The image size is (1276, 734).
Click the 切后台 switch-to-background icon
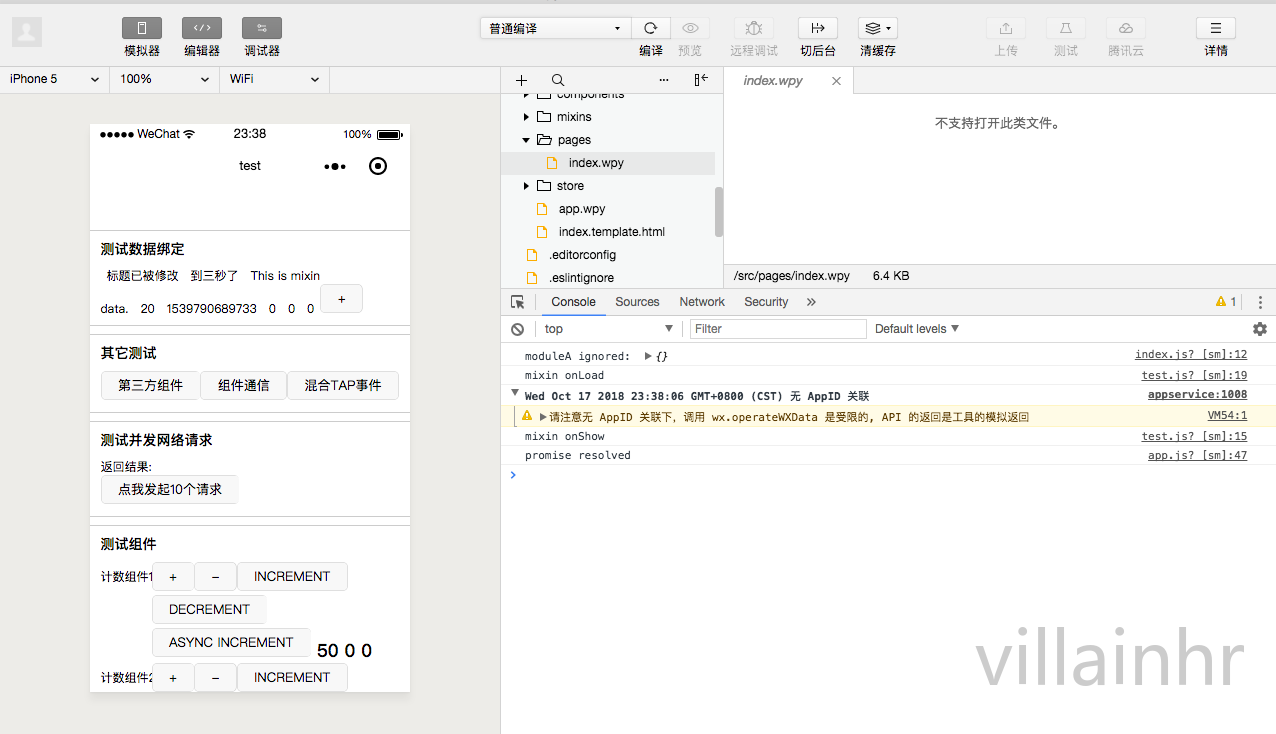click(x=818, y=27)
